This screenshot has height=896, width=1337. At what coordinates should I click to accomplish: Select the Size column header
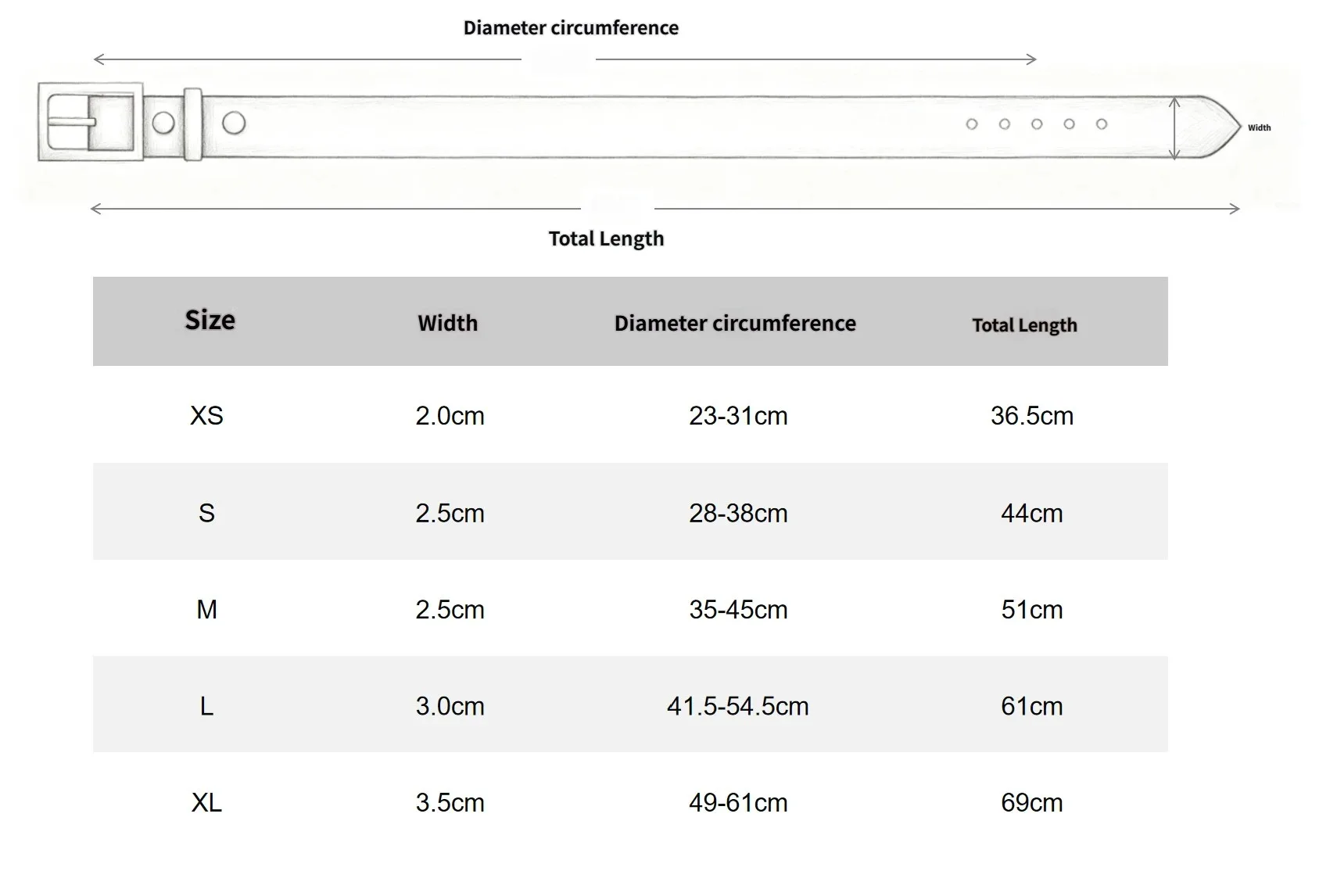(210, 320)
